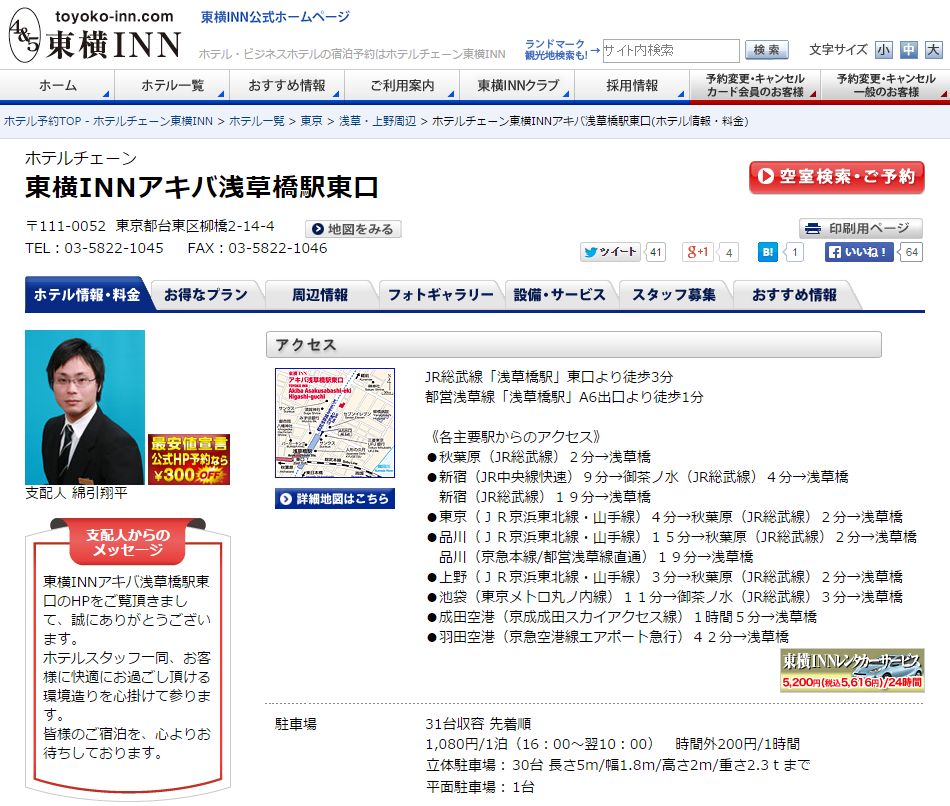Click the 池袋（東京メトロ丸ノ内線） access line

tap(665, 597)
